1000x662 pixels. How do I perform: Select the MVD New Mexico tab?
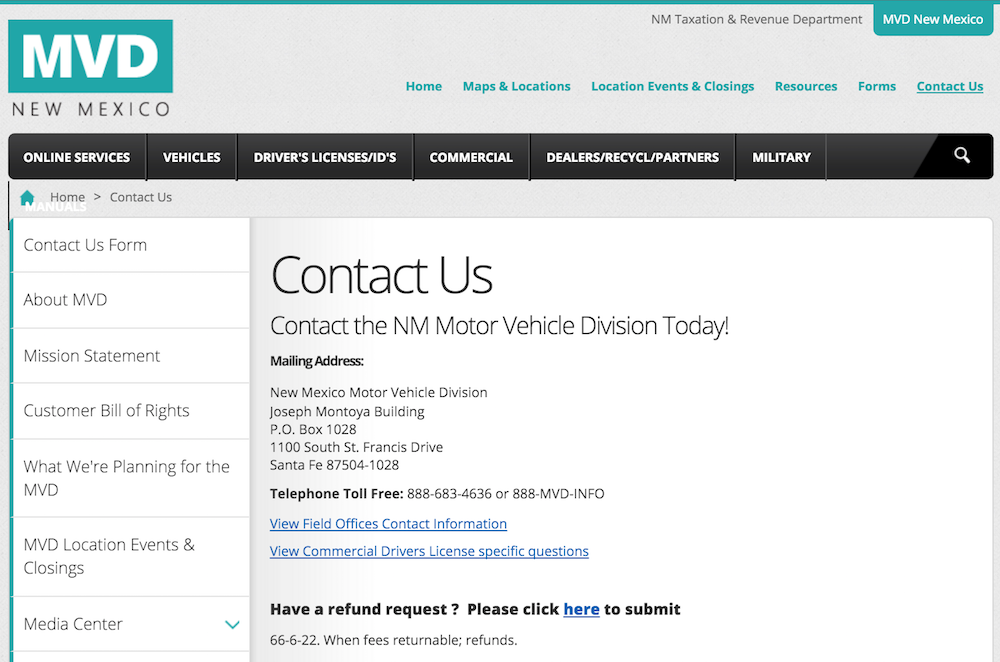932,19
